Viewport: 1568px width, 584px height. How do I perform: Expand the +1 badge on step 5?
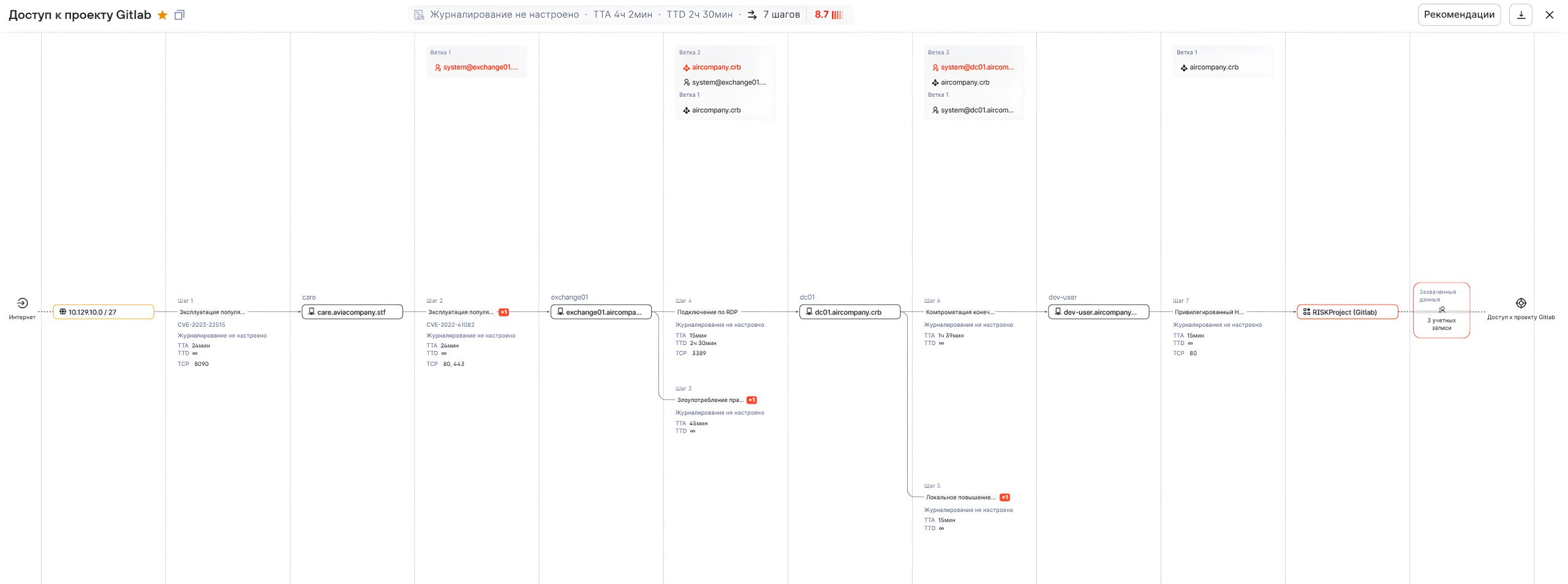[x=1005, y=498]
